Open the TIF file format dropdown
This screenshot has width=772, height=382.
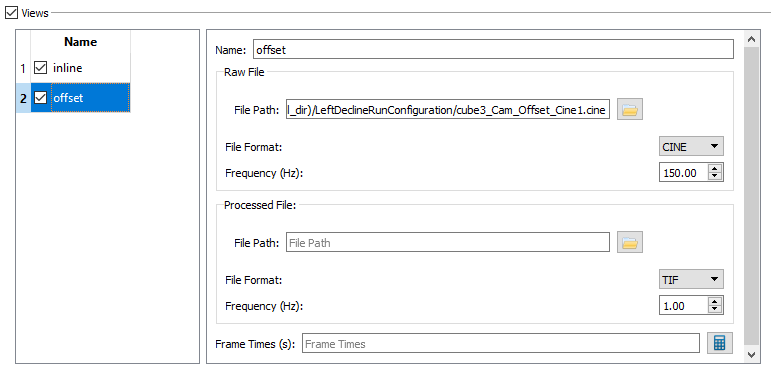691,279
